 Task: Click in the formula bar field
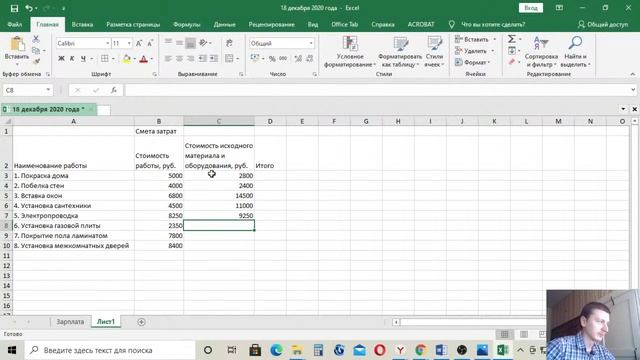pyautogui.click(x=378, y=90)
